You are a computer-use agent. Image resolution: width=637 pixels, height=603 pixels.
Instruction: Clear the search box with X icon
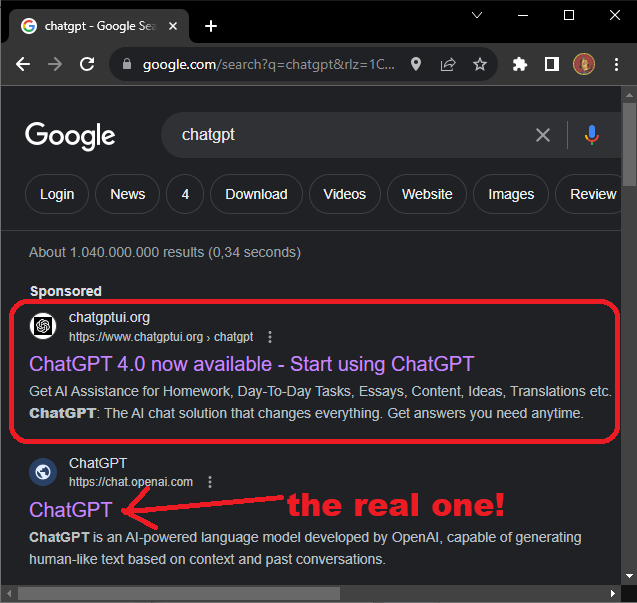point(543,135)
